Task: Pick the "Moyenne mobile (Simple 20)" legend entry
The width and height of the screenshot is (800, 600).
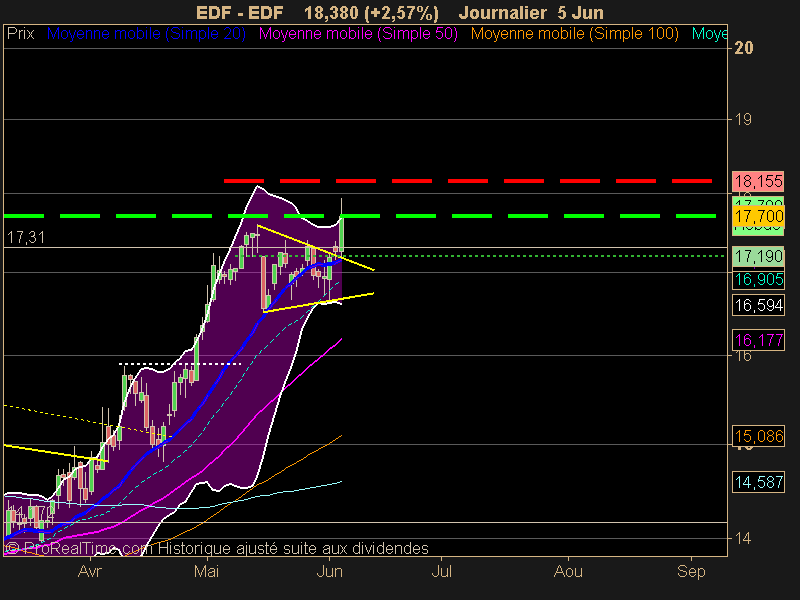Action: click(x=146, y=34)
